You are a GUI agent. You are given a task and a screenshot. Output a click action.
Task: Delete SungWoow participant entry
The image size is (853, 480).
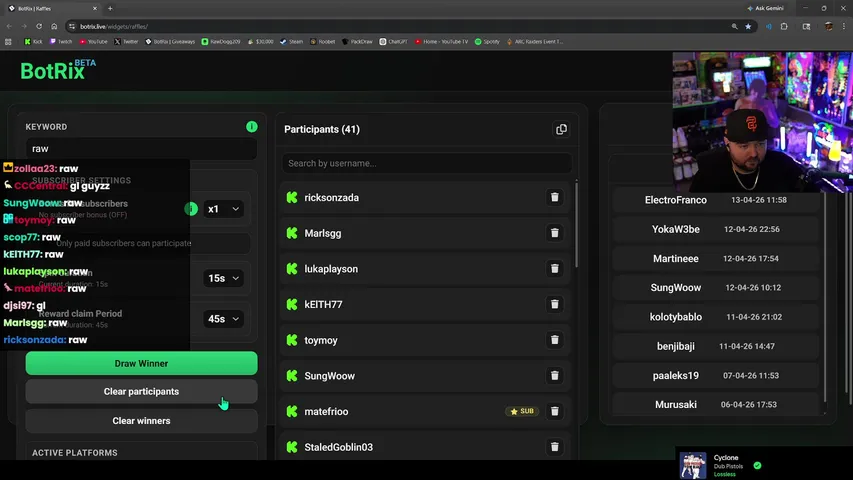(x=554, y=376)
